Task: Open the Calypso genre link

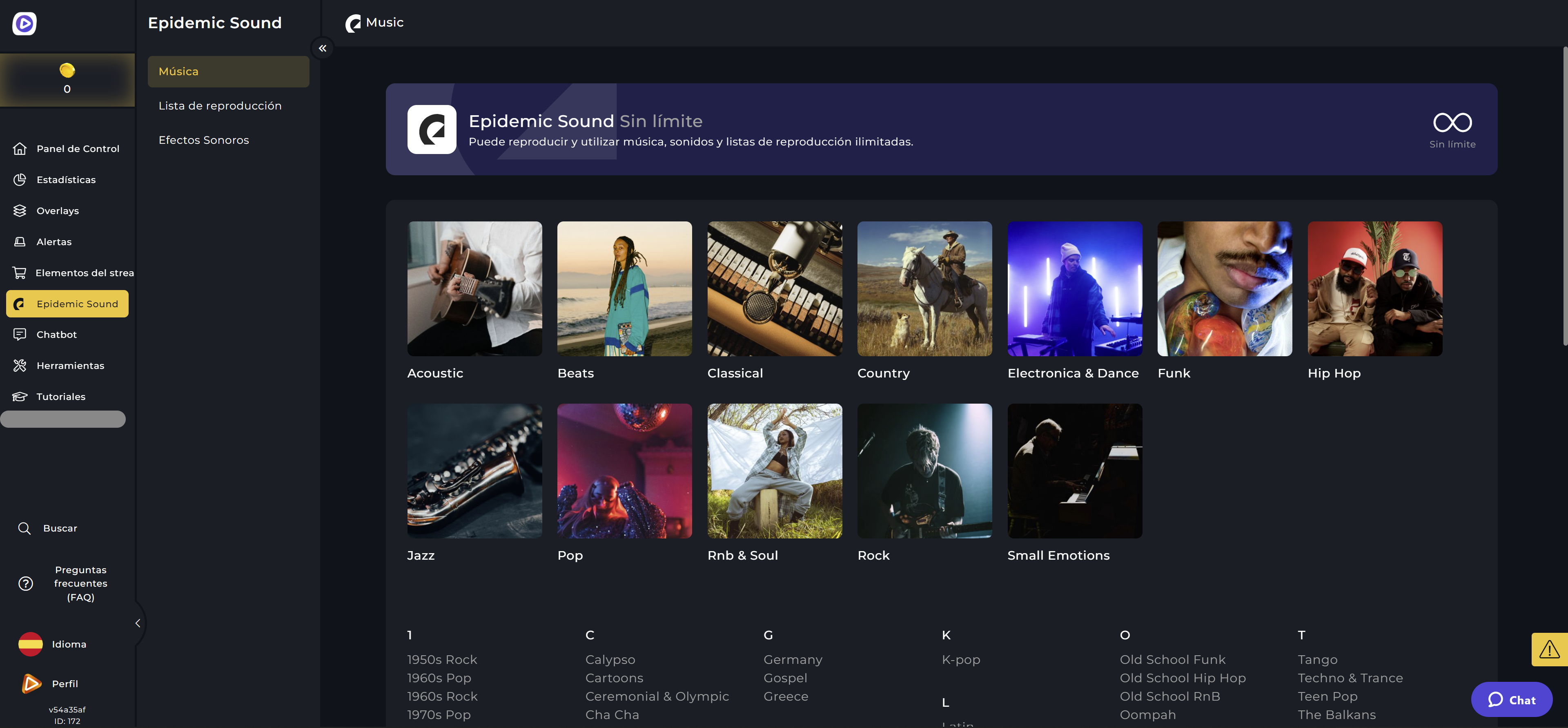Action: (610, 660)
